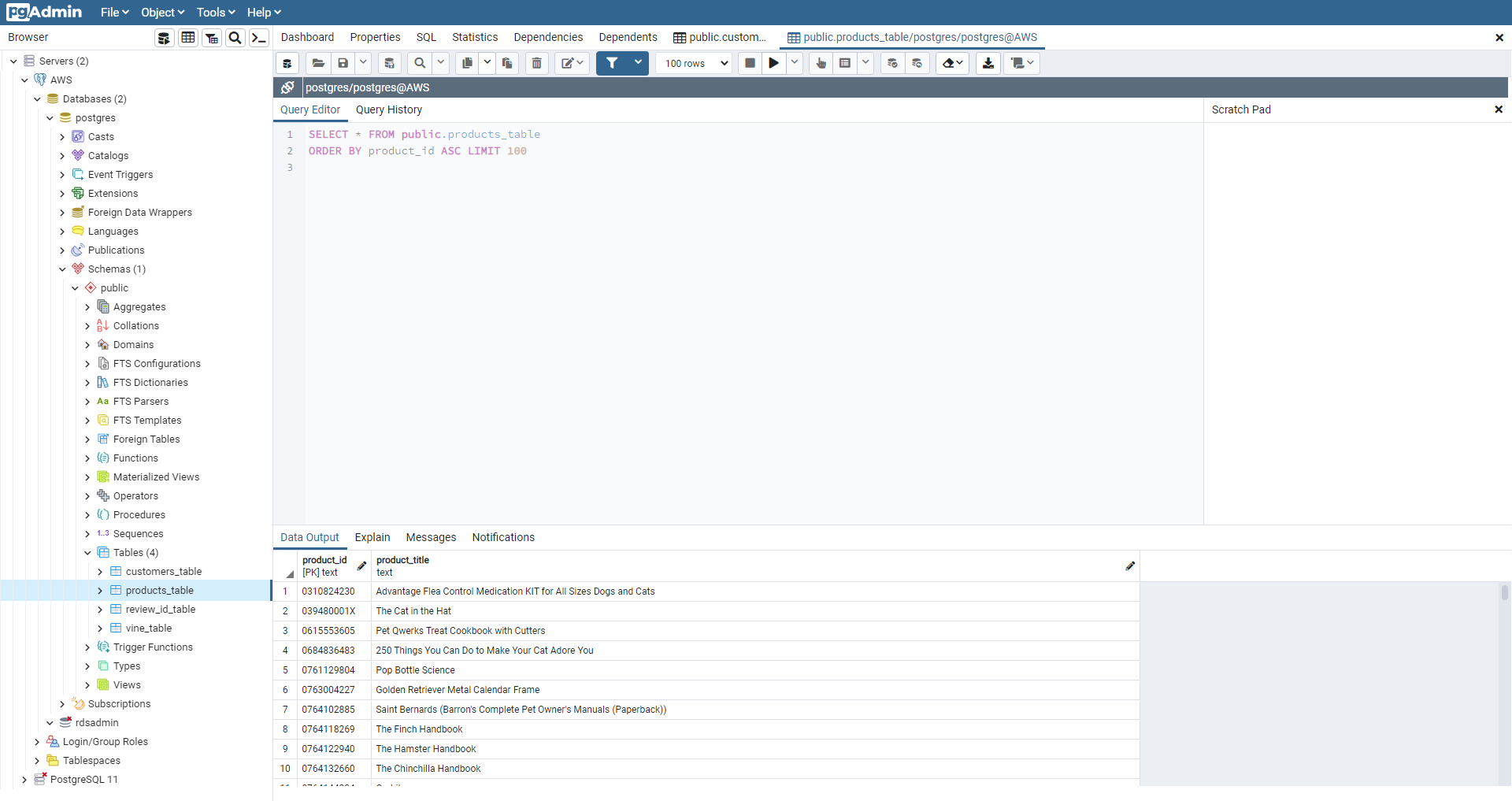The height and width of the screenshot is (801, 1512).
Task: Click the View Data grid icon in Browser
Action: point(188,38)
